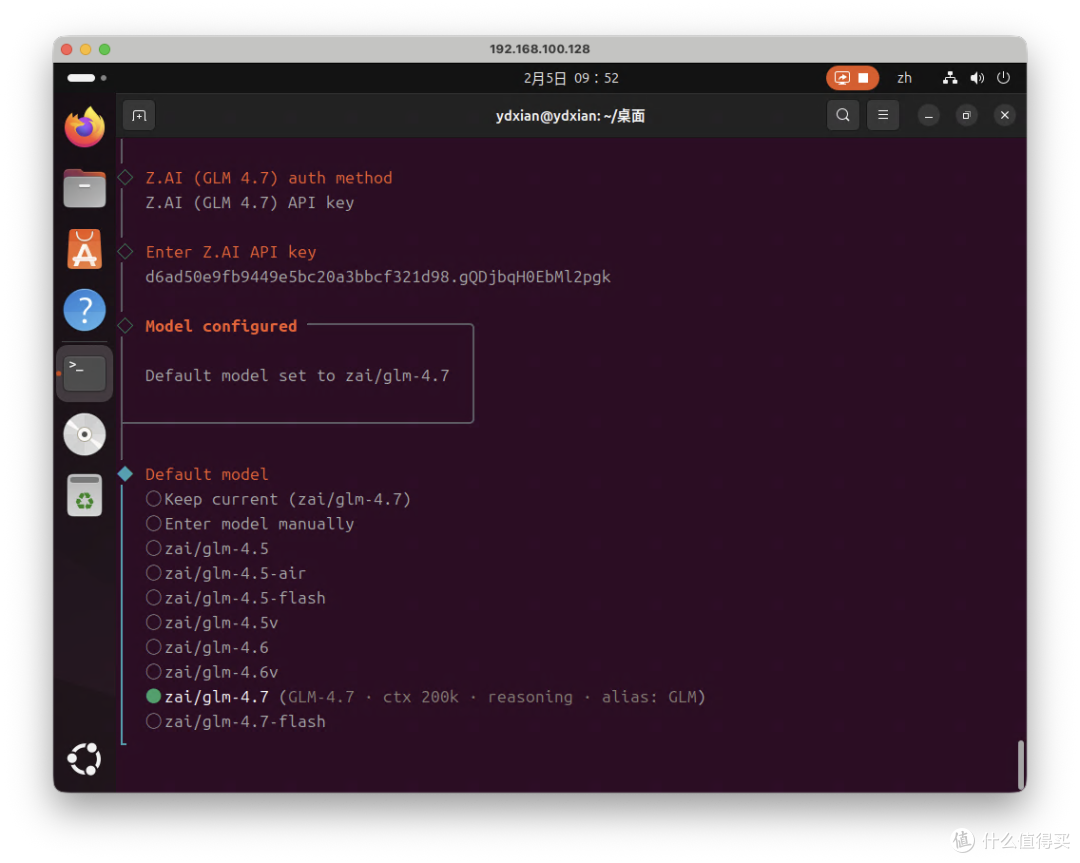Viewport: 1080px width, 863px height.
Task: Click the yellow minimize traffic light
Action: point(85,50)
